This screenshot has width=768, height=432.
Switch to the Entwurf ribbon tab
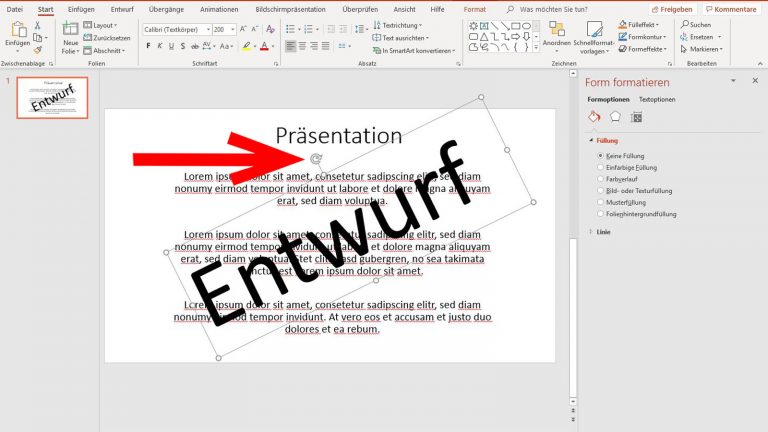[x=122, y=9]
